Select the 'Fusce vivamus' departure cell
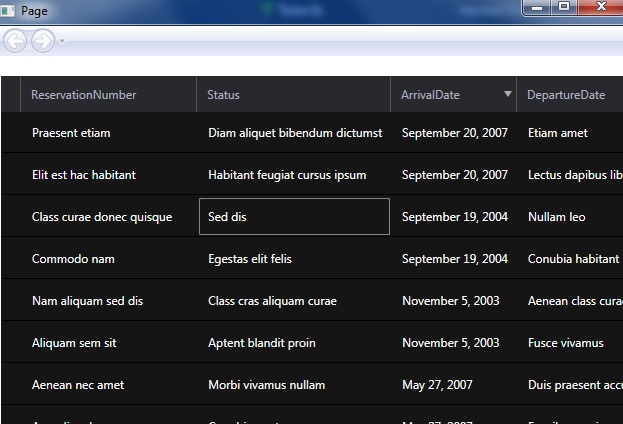The width and height of the screenshot is (623, 424). [x=566, y=343]
